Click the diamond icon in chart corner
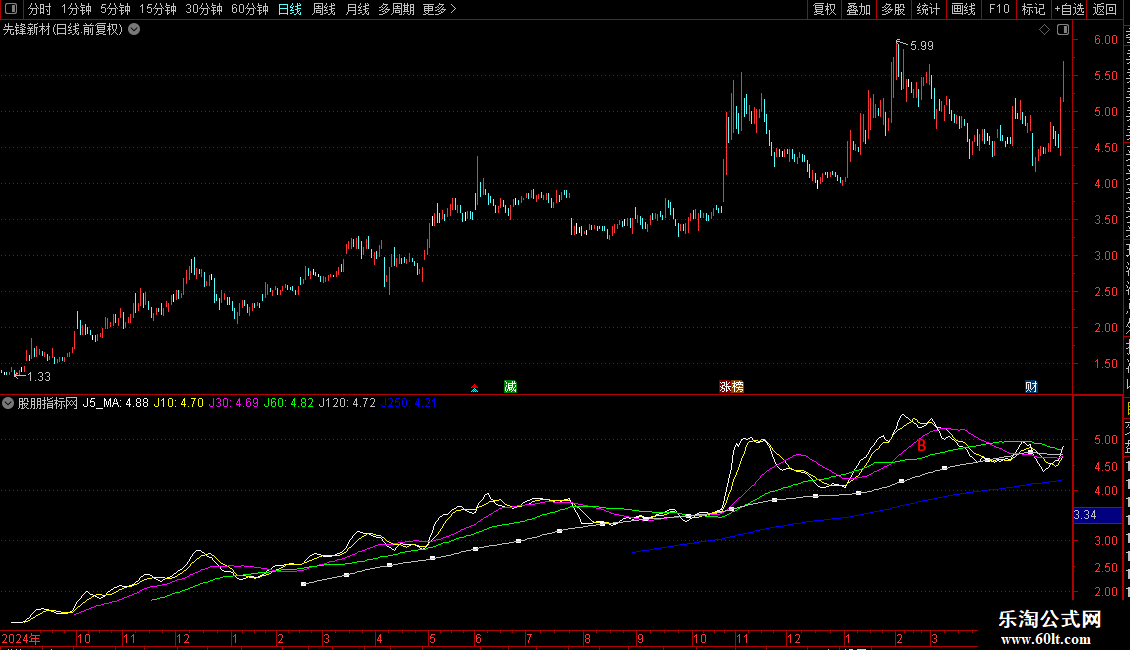1130x650 pixels. coord(1044,30)
